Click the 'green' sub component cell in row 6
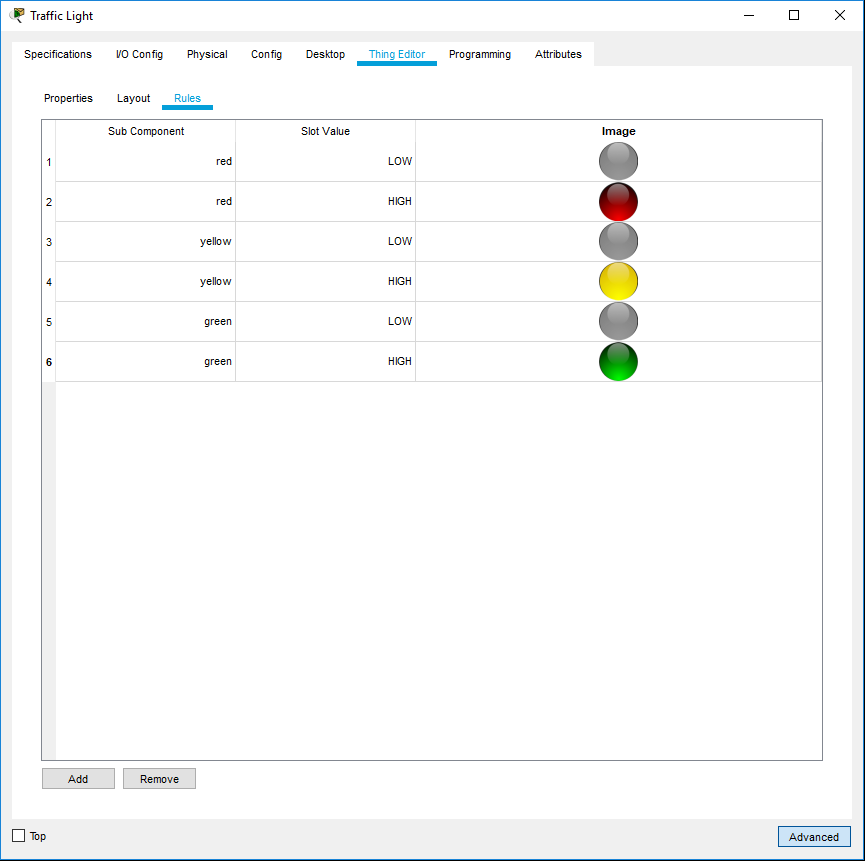865x861 pixels. click(146, 361)
